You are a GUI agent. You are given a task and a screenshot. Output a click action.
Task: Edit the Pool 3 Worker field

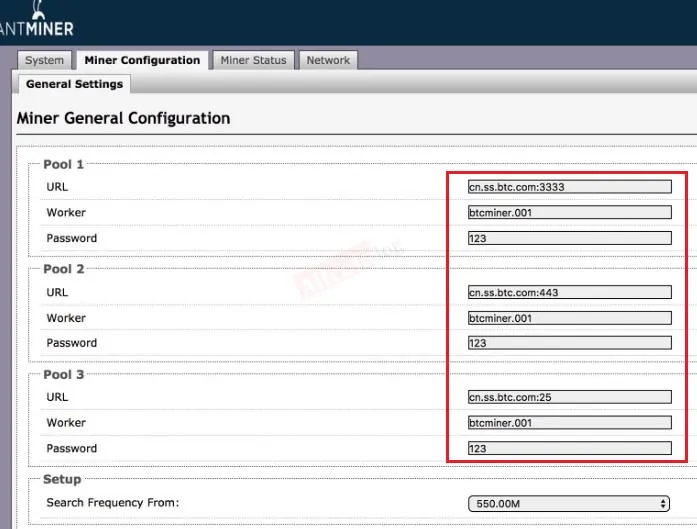tap(569, 422)
